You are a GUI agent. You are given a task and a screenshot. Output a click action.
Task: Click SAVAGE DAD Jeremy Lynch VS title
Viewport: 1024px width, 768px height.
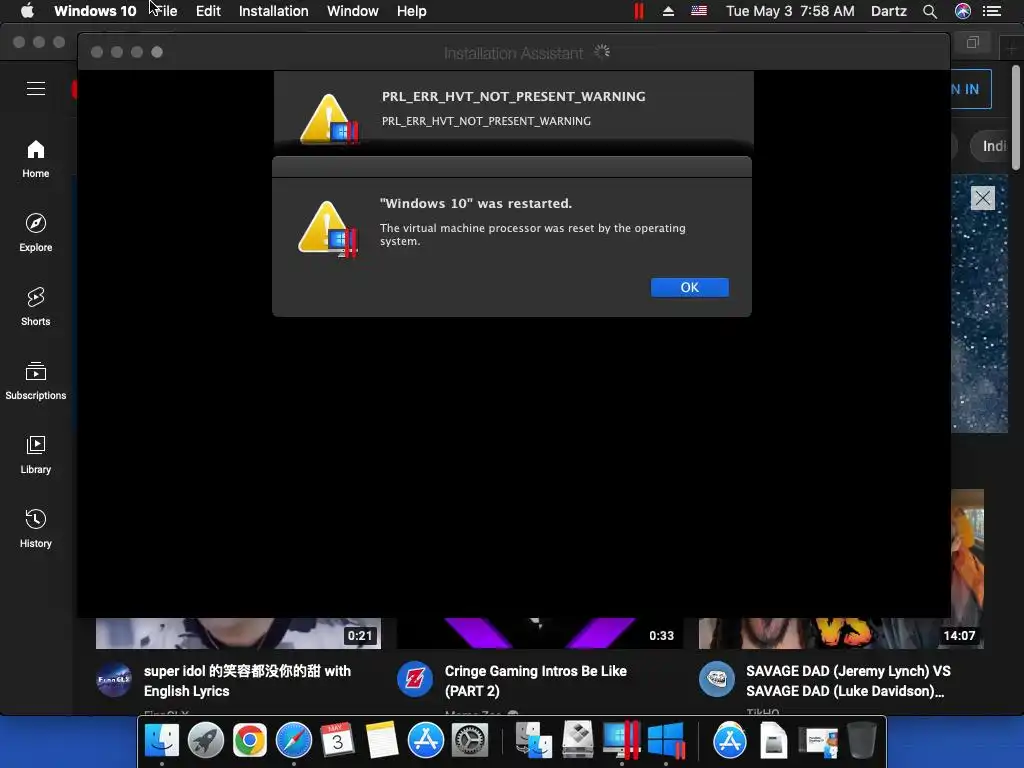coord(848,680)
